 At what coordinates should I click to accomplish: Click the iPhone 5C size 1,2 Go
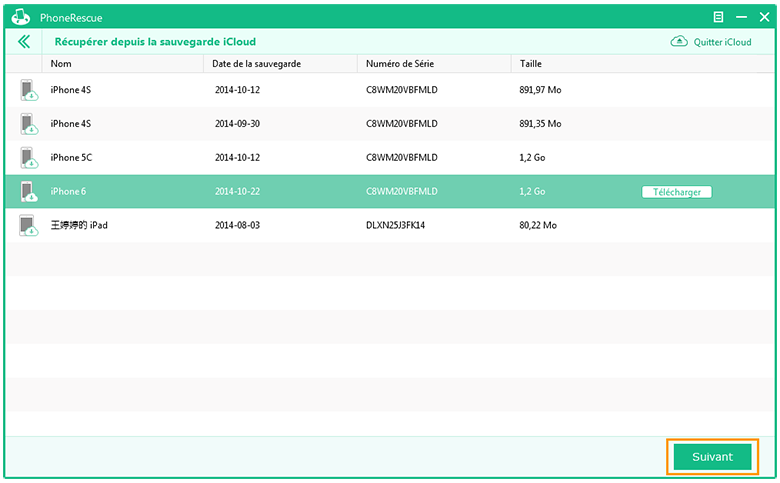click(x=532, y=158)
